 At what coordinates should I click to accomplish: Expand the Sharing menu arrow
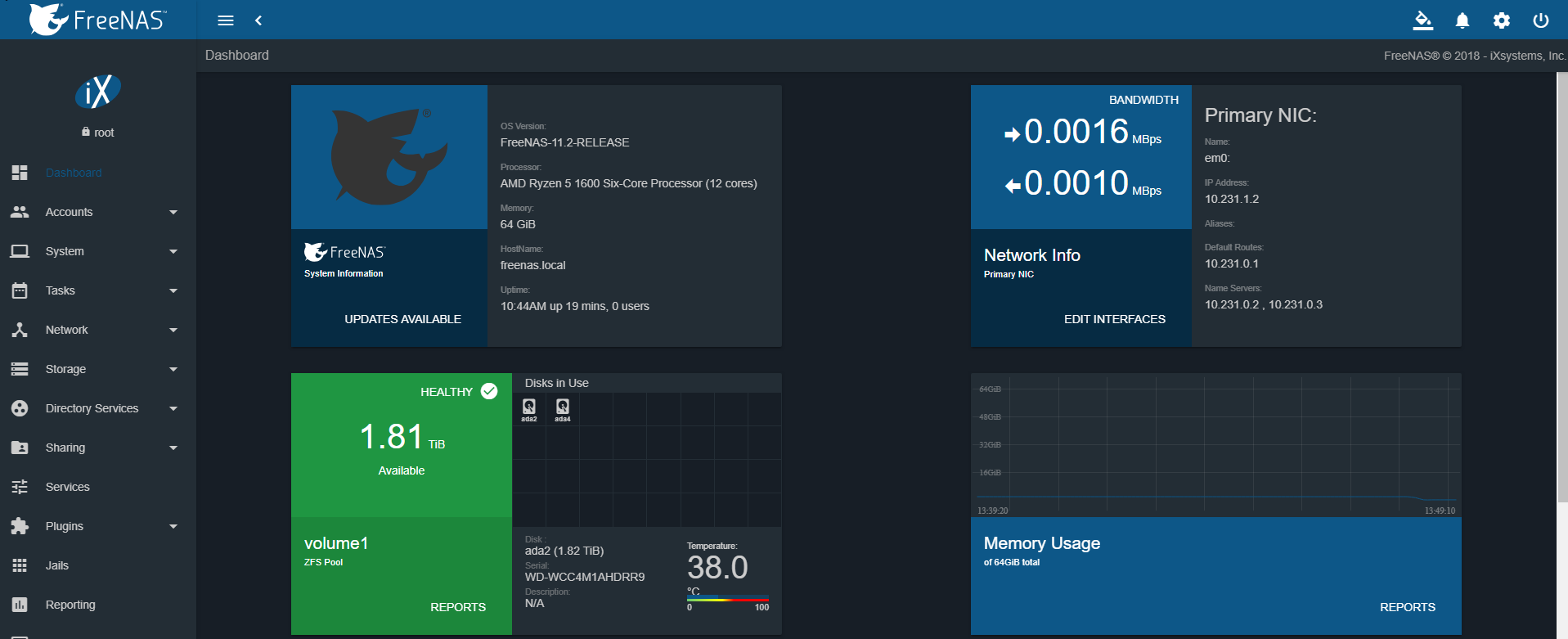pyautogui.click(x=173, y=448)
